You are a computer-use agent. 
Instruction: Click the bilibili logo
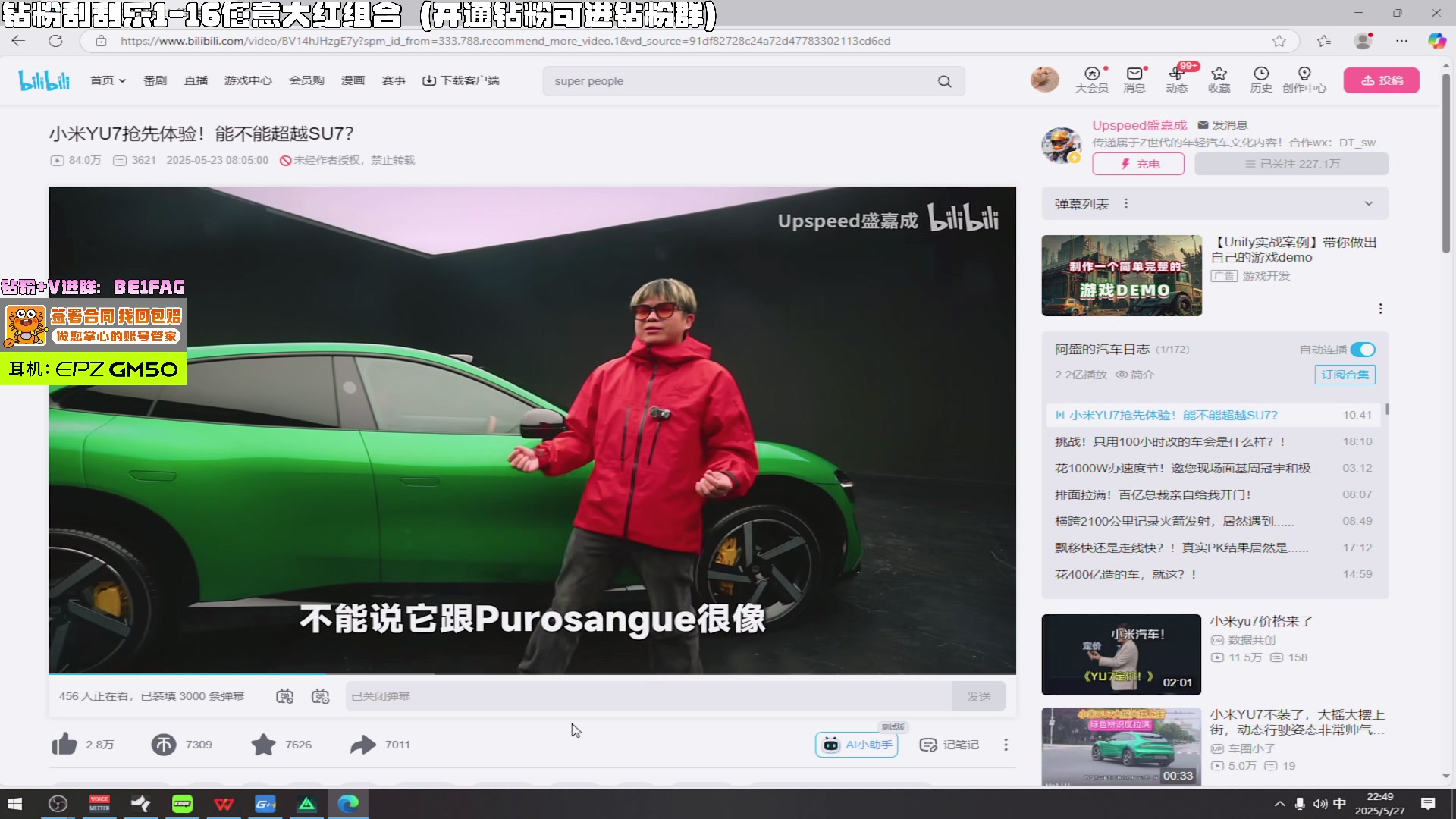[44, 80]
